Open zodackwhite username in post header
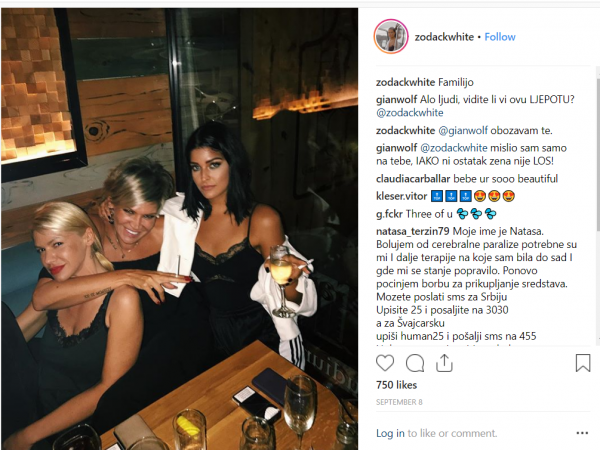600x450 pixels. (444, 37)
